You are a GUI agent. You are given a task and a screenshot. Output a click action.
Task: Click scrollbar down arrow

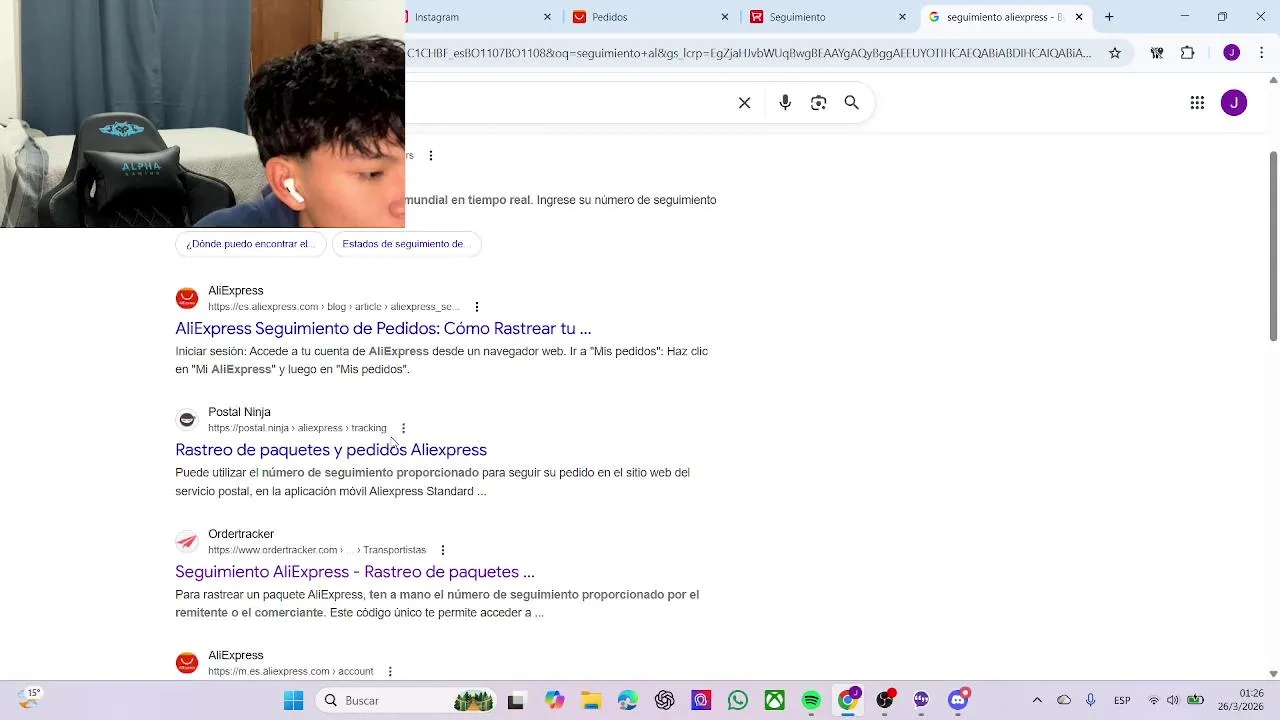coord(1273,674)
